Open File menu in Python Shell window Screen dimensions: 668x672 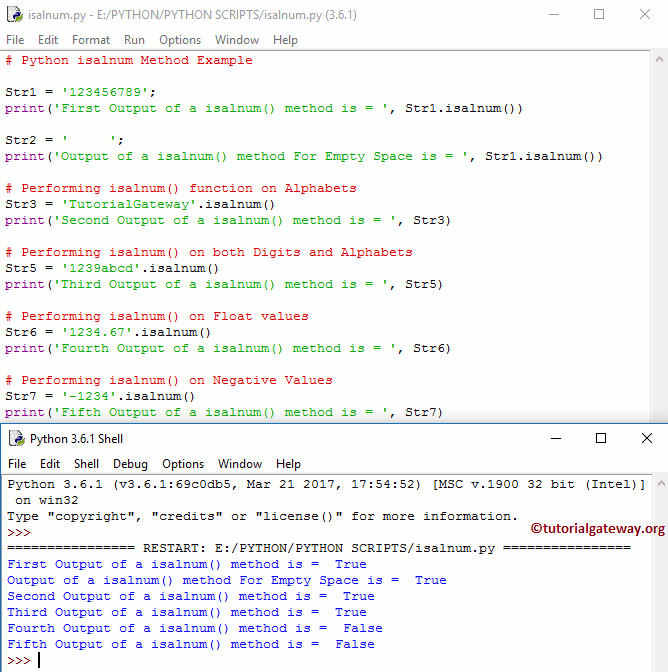[17, 464]
